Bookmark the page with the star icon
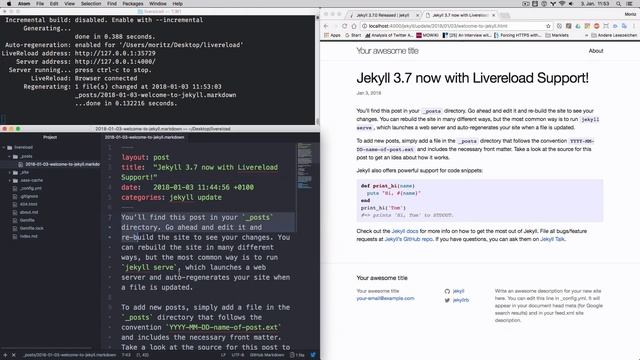The width and height of the screenshot is (640, 360). coord(548,26)
